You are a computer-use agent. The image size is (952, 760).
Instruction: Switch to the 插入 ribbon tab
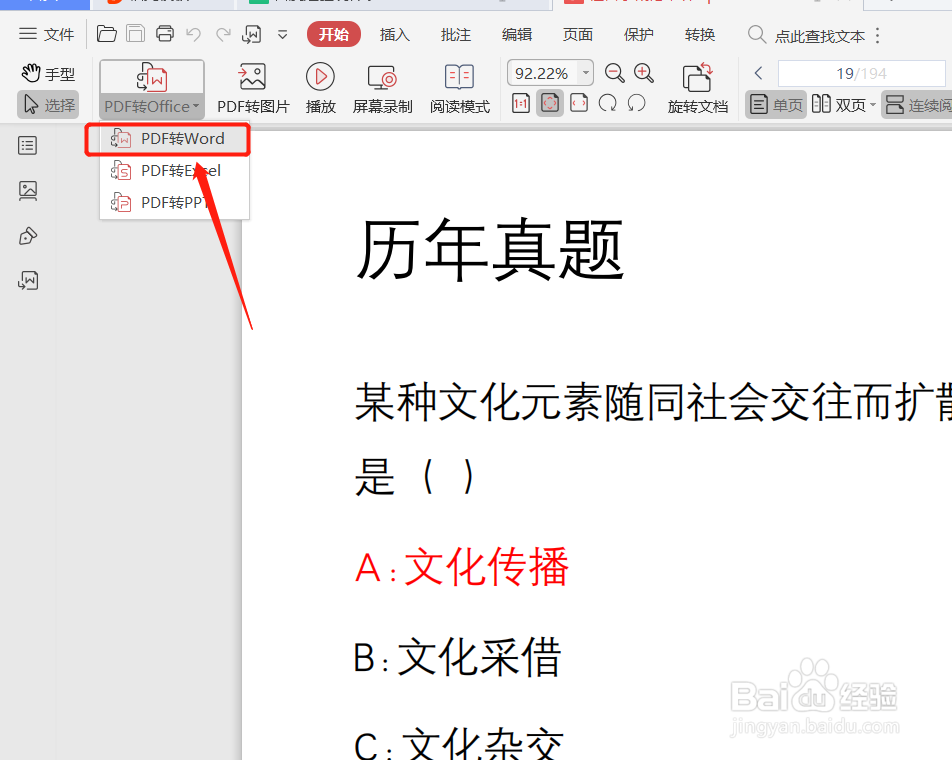click(x=394, y=34)
